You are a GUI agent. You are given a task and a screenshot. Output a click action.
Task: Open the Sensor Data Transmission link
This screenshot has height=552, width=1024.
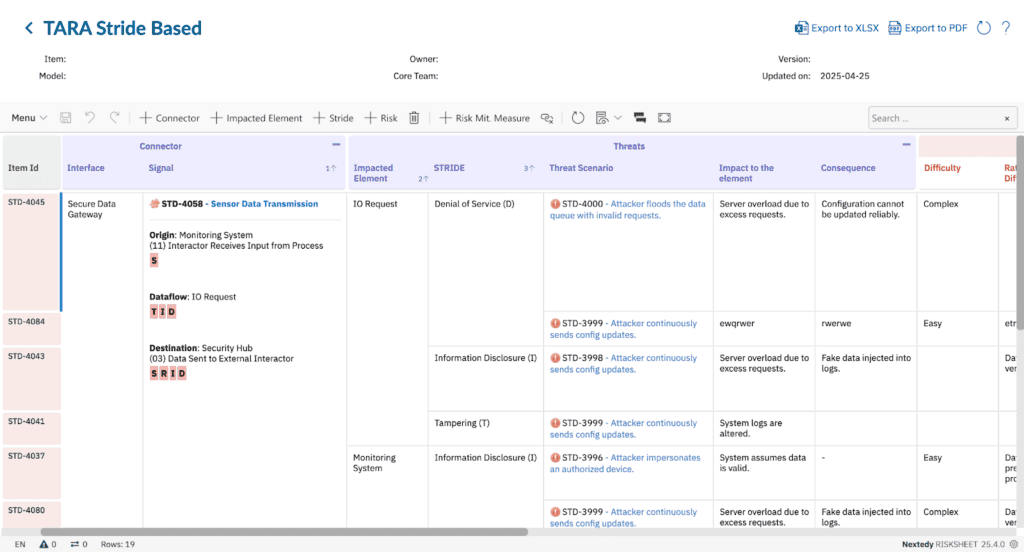click(x=264, y=204)
